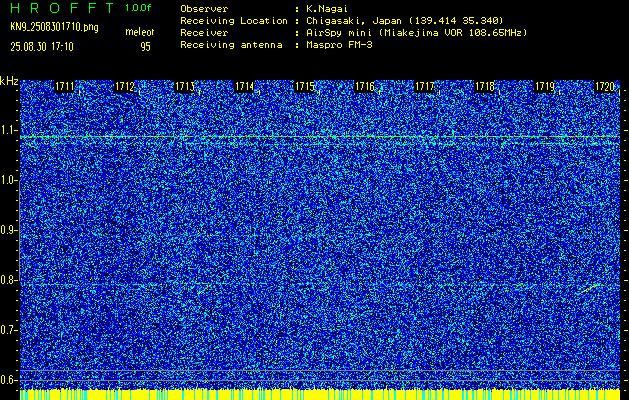629x400 pixels.
Task: Click the Receiver field label
Action: click(x=204, y=32)
